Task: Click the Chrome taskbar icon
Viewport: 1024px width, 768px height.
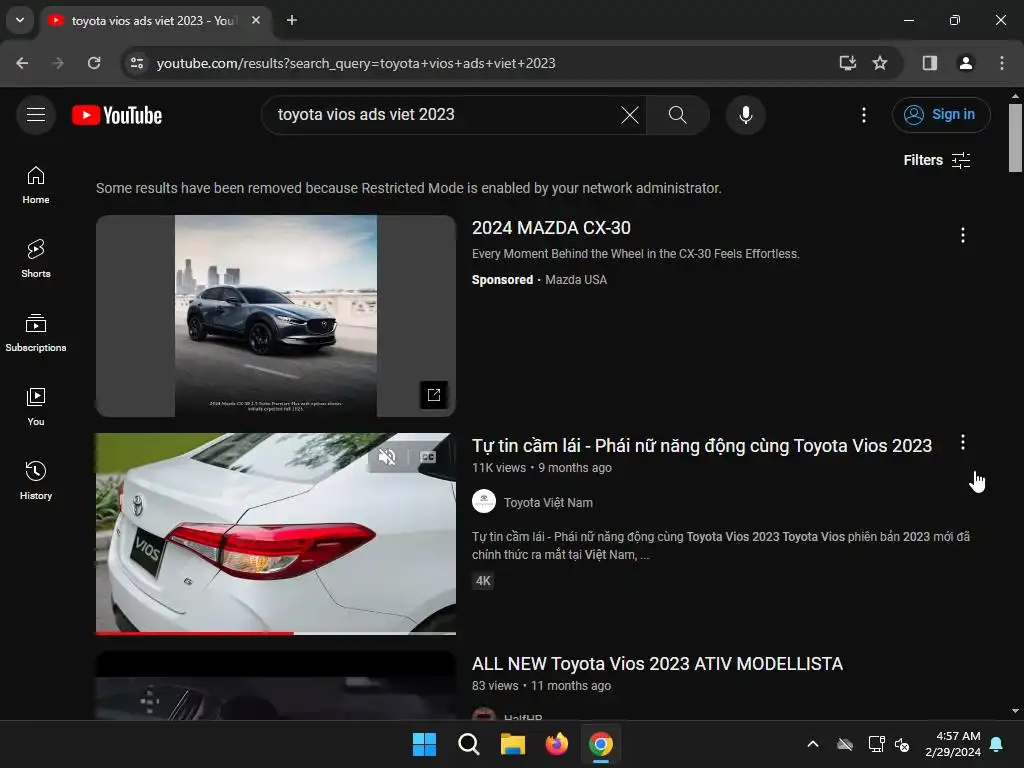Action: tap(601, 744)
